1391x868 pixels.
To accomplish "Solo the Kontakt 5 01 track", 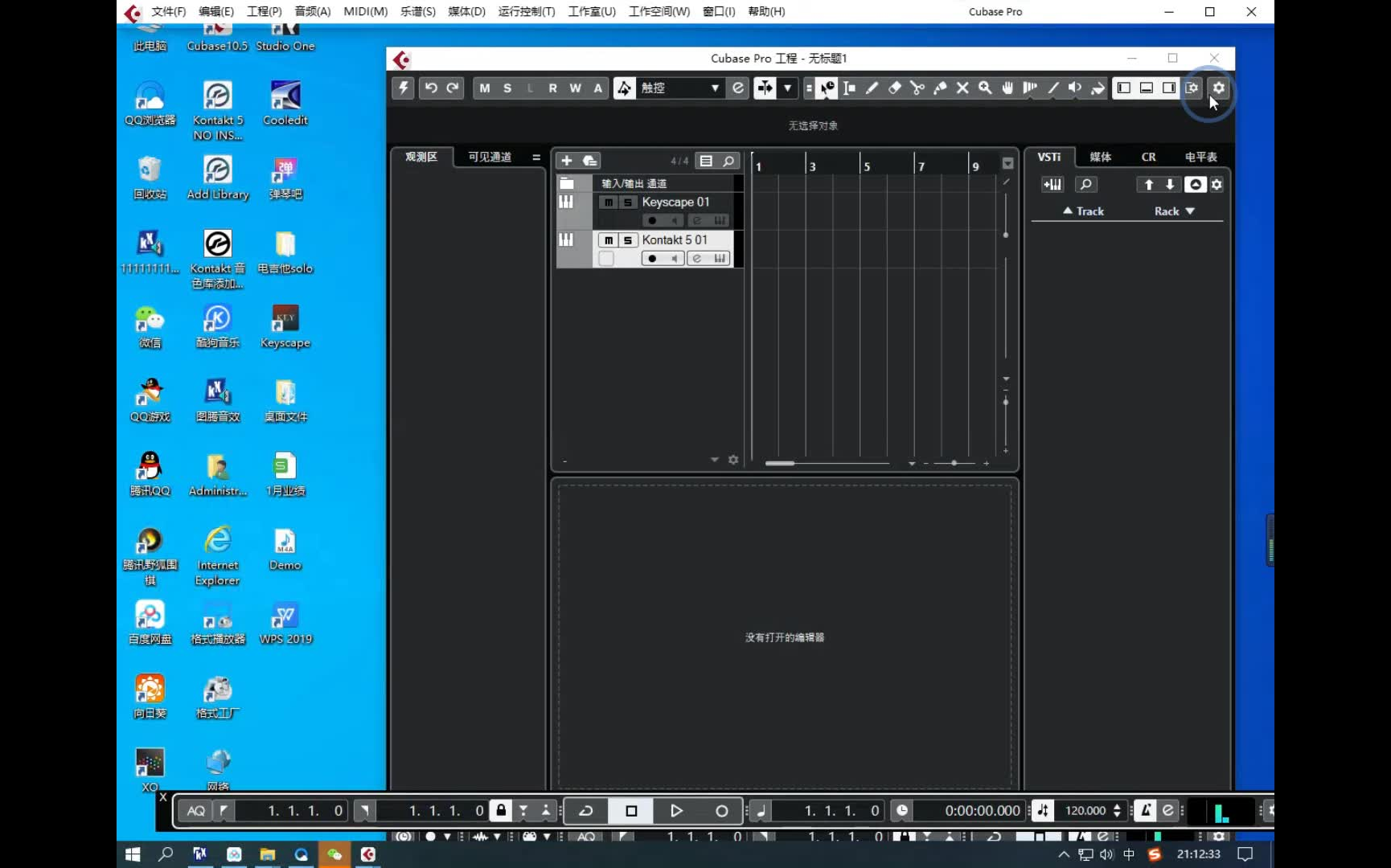I will click(x=627, y=240).
